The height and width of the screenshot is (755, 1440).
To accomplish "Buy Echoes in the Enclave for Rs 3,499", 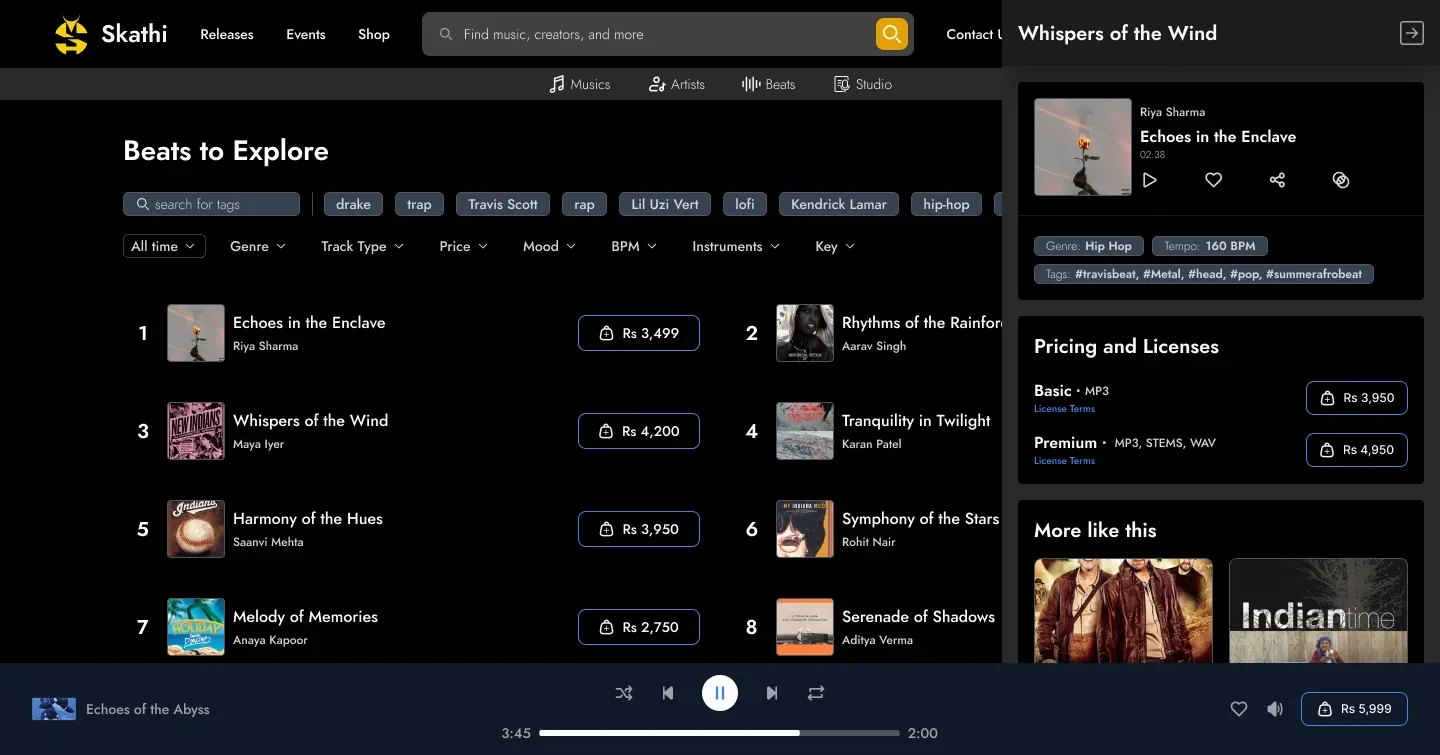I will click(x=639, y=333).
